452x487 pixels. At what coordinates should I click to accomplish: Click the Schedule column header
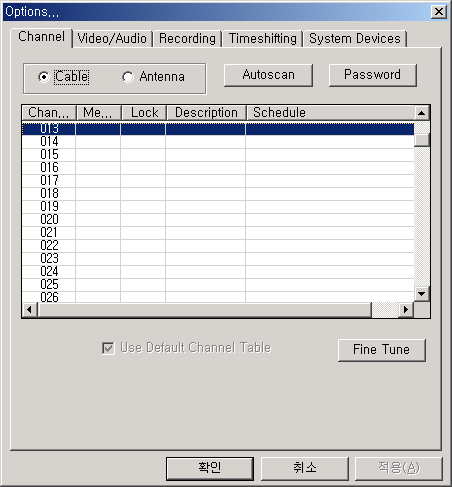coord(331,113)
